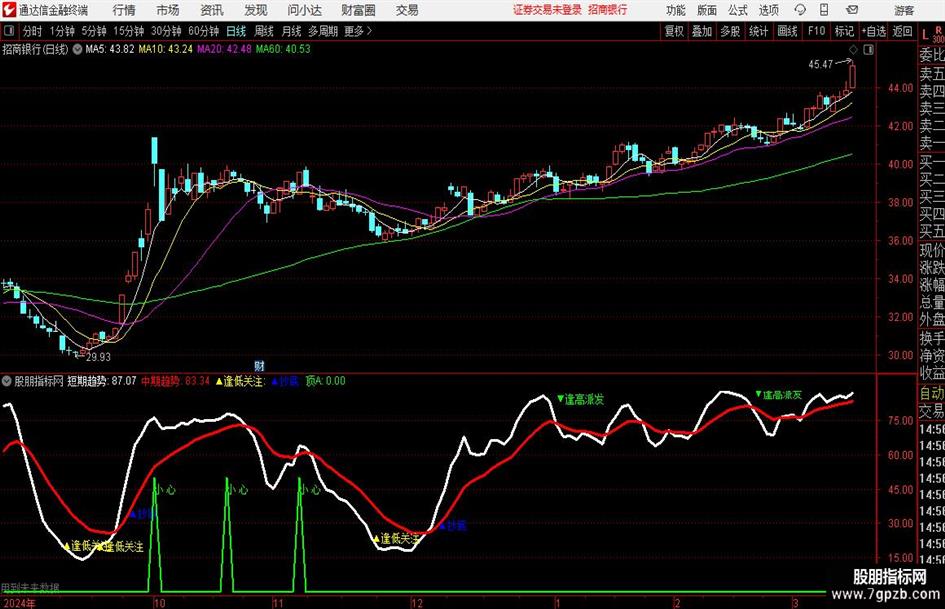945x609 pixels.
Task: Open the 选项 menu
Action: point(769,10)
